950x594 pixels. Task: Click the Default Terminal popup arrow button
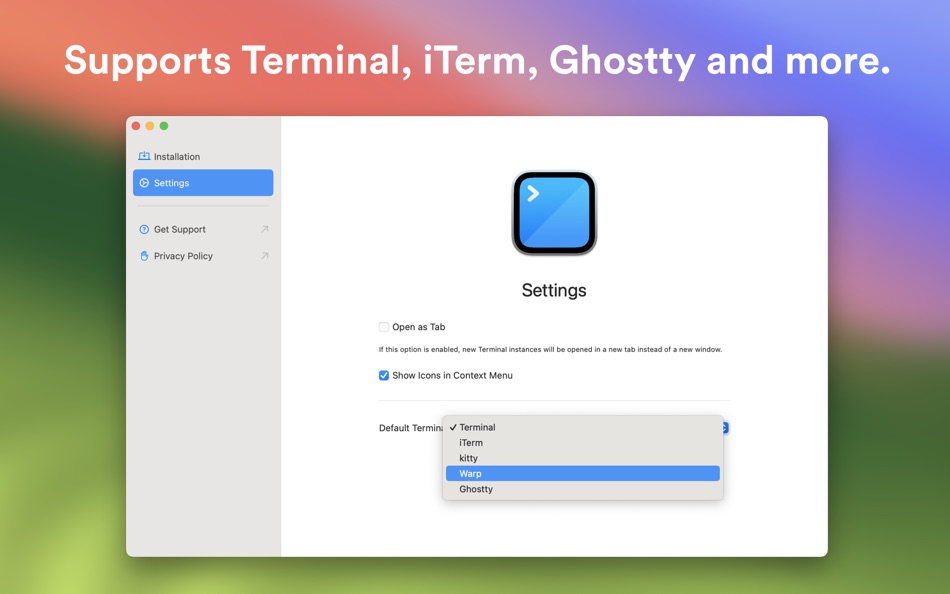(x=725, y=428)
